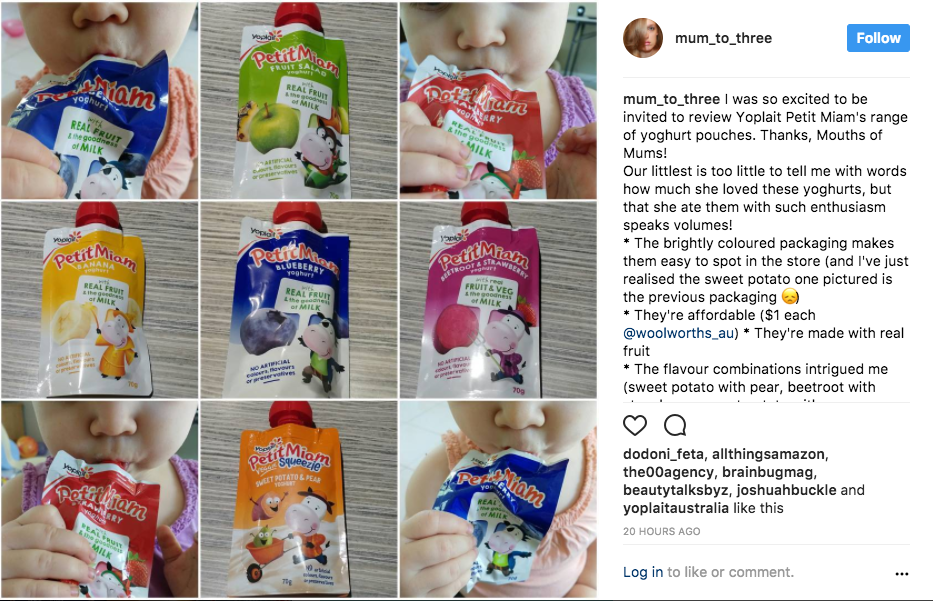The width and height of the screenshot is (933, 601).
Task: Click mum_to_three name starting the caption
Action: 671,99
